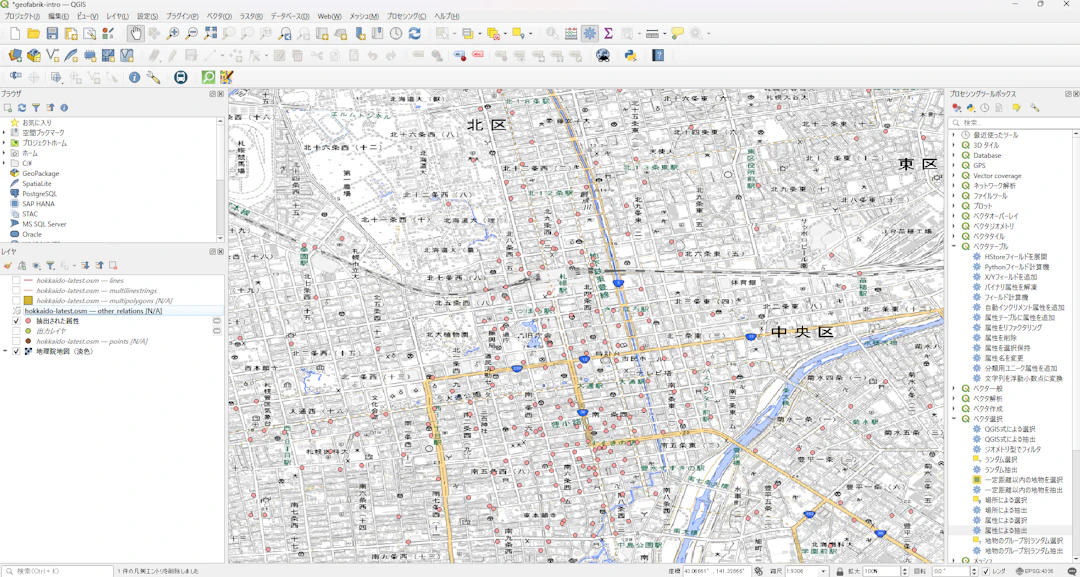Select 属性による抽出 algorithm in toolbox

click(x=1006, y=530)
